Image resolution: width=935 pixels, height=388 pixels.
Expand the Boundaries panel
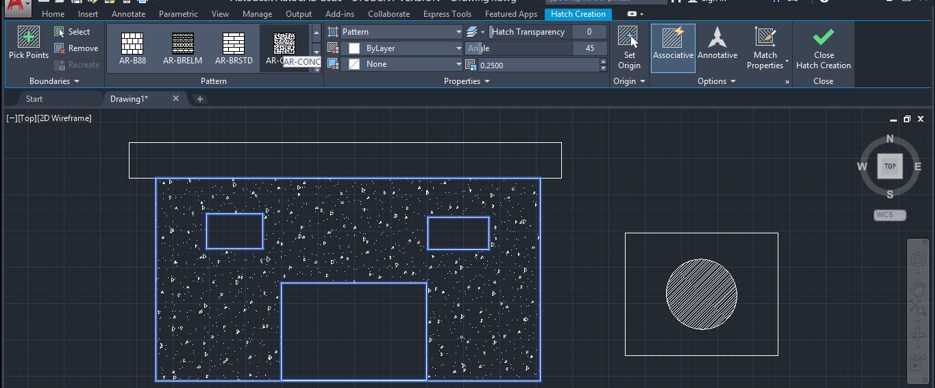coord(54,81)
